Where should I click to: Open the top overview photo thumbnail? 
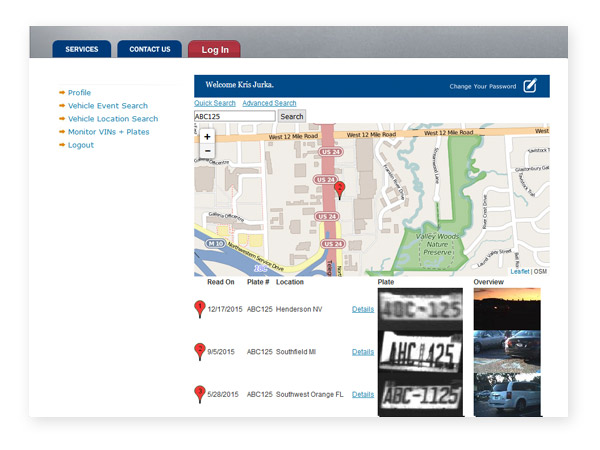click(x=506, y=309)
